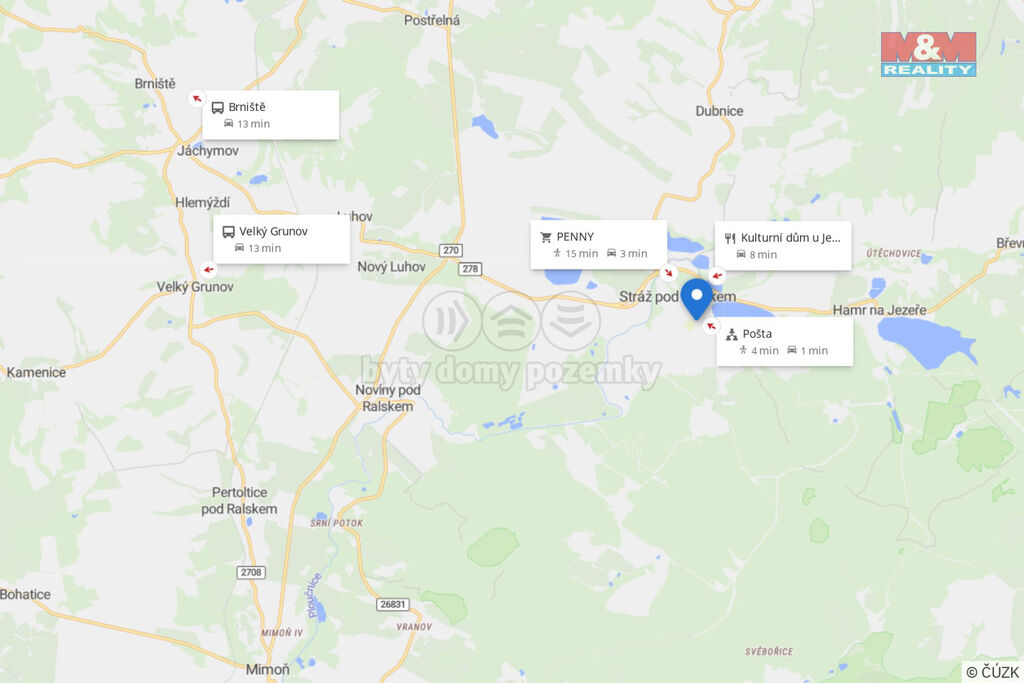This screenshot has width=1024, height=683.
Task: Click the blue location pin marker
Action: 697,299
